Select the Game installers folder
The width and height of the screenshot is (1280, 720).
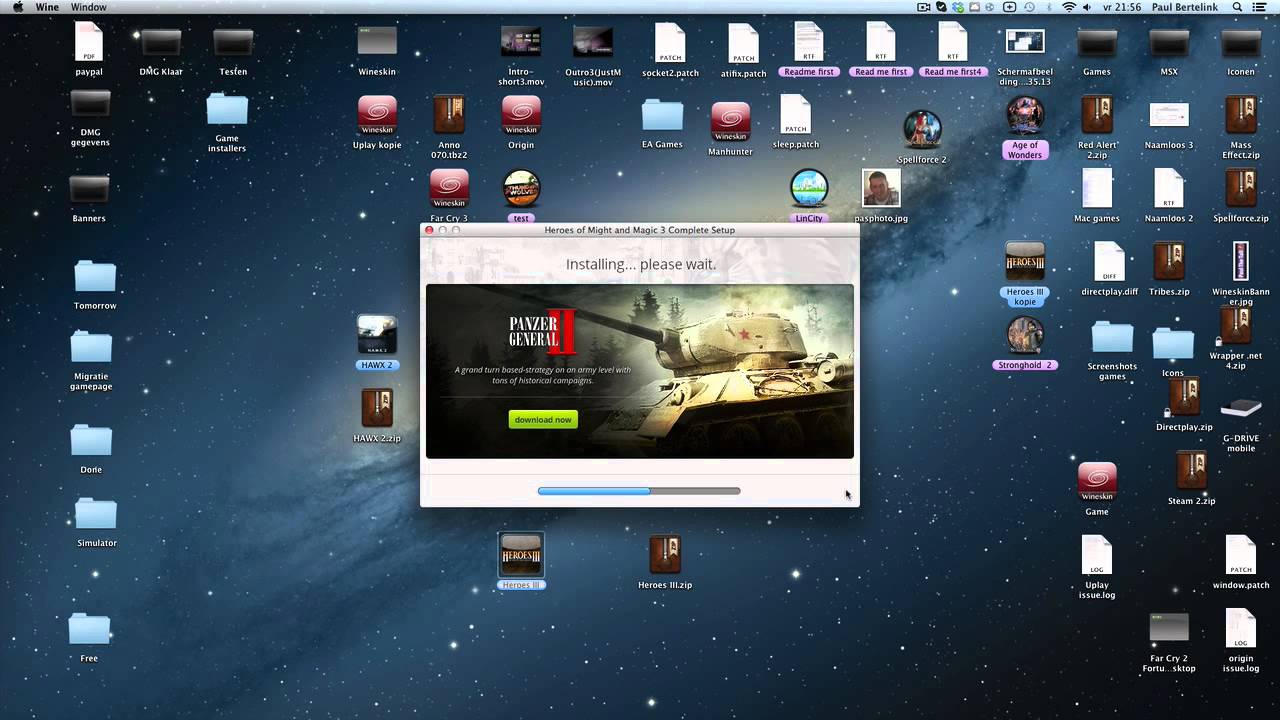[227, 110]
